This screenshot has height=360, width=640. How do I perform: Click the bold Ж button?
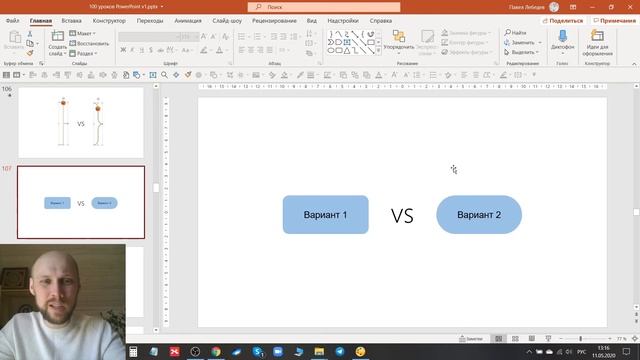pyautogui.click(x=123, y=50)
